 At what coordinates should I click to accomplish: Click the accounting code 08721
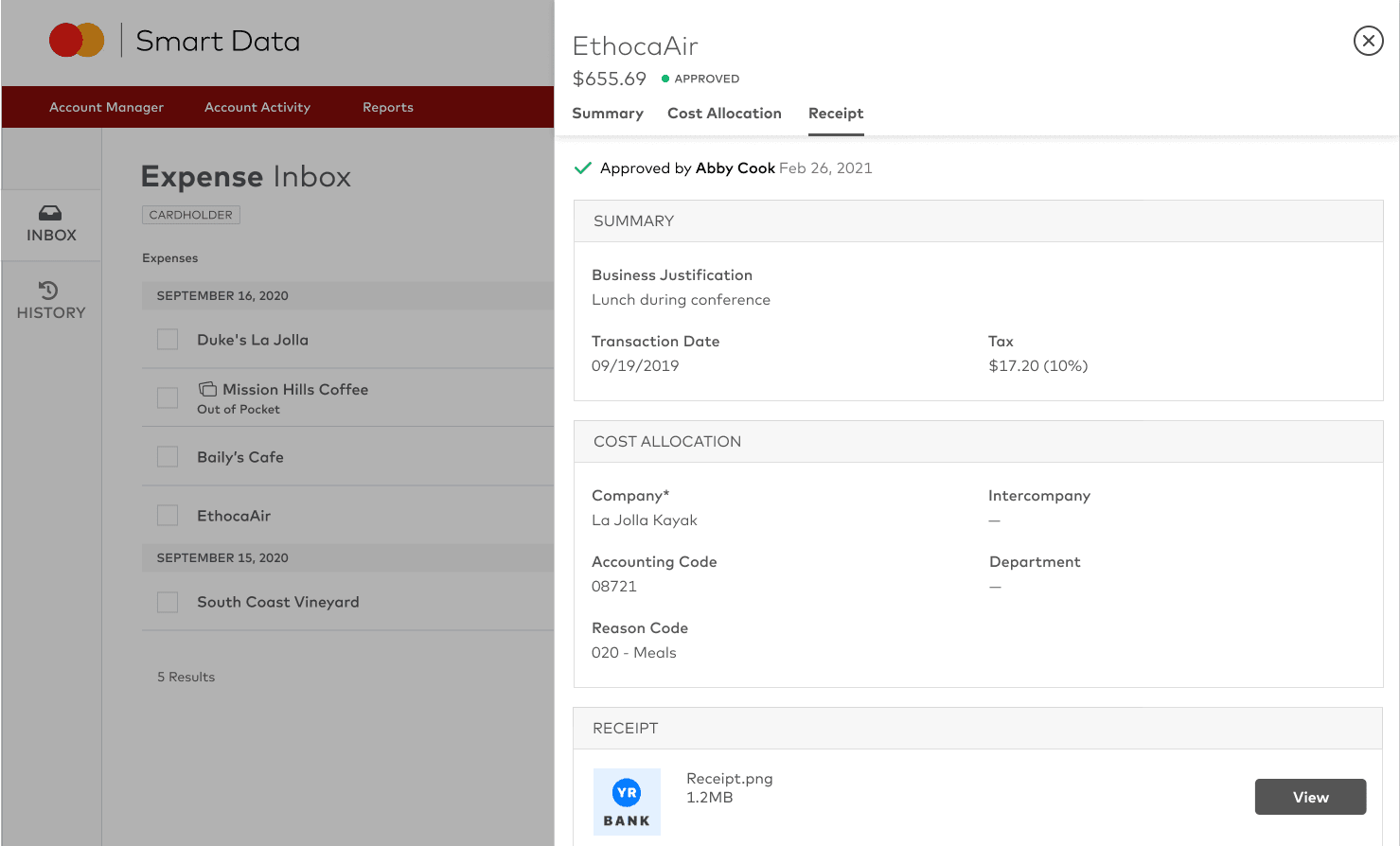pyautogui.click(x=614, y=587)
